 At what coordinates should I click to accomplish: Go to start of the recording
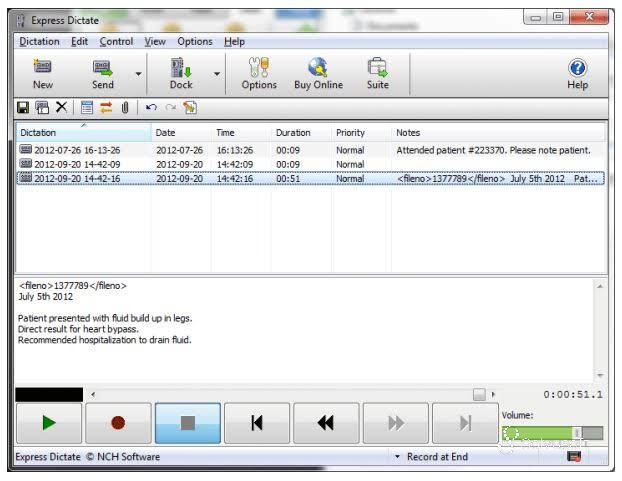point(257,423)
